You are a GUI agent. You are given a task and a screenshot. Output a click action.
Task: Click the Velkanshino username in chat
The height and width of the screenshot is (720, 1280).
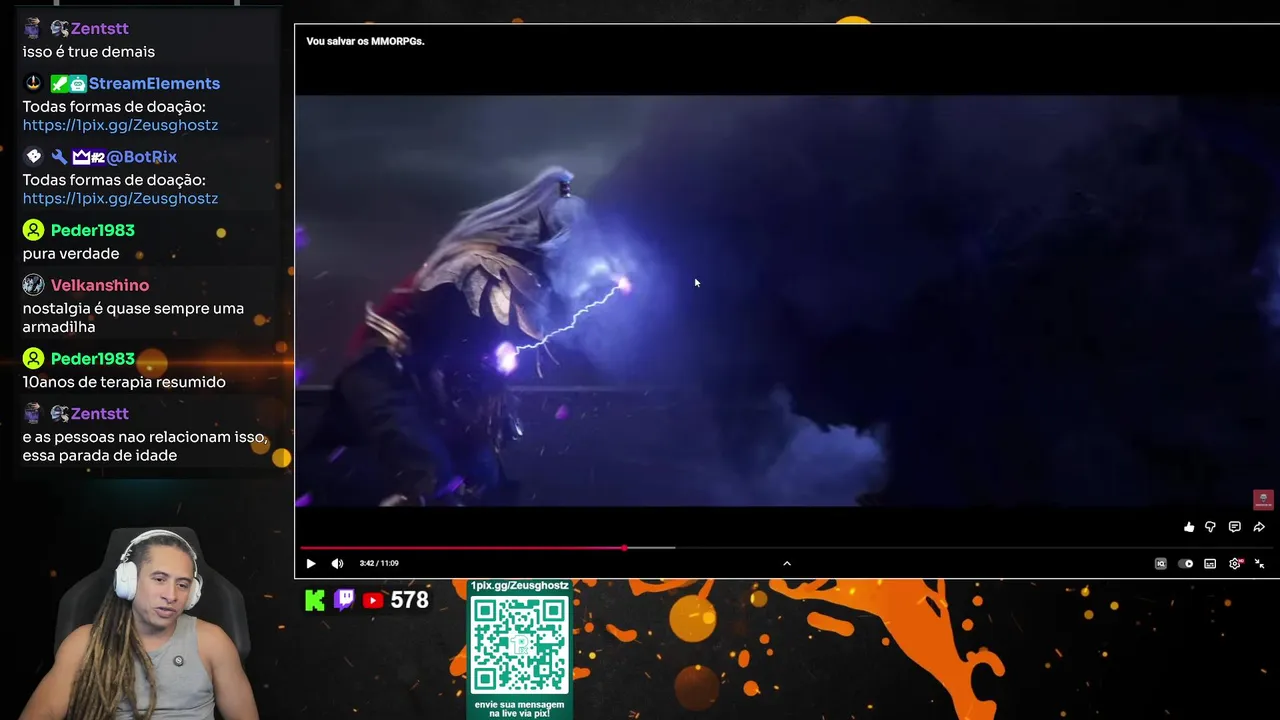pyautogui.click(x=100, y=285)
